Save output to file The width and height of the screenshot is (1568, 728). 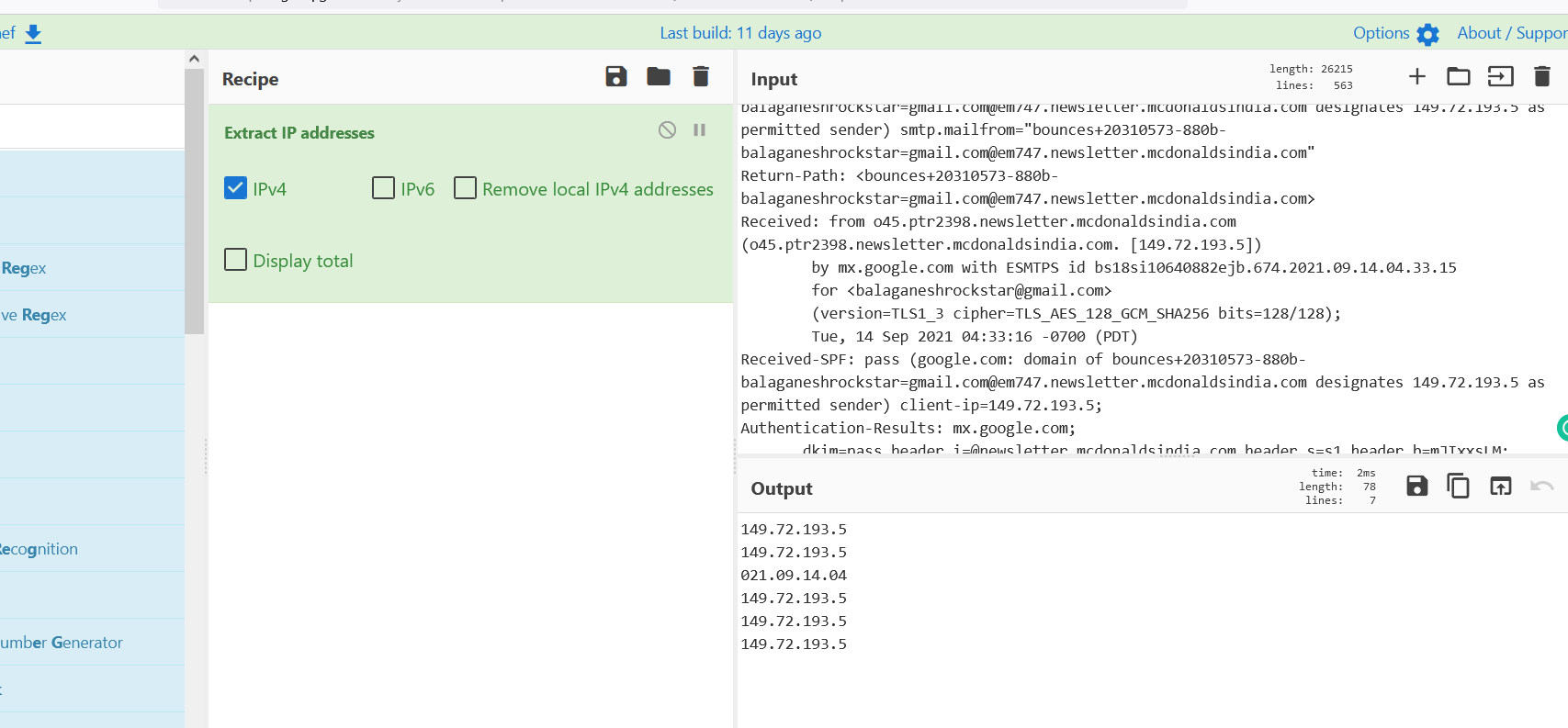coord(1416,486)
